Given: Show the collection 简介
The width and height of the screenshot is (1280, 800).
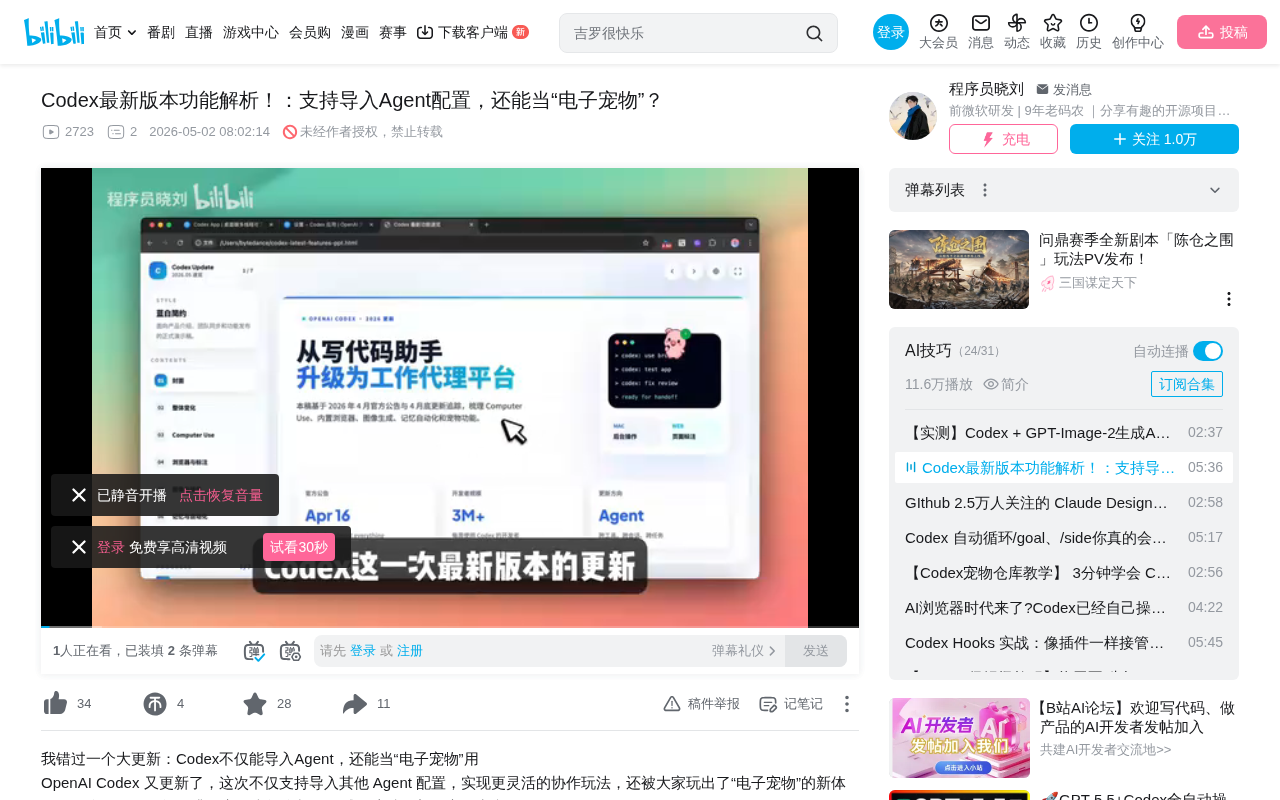Looking at the screenshot, I should 1006,384.
